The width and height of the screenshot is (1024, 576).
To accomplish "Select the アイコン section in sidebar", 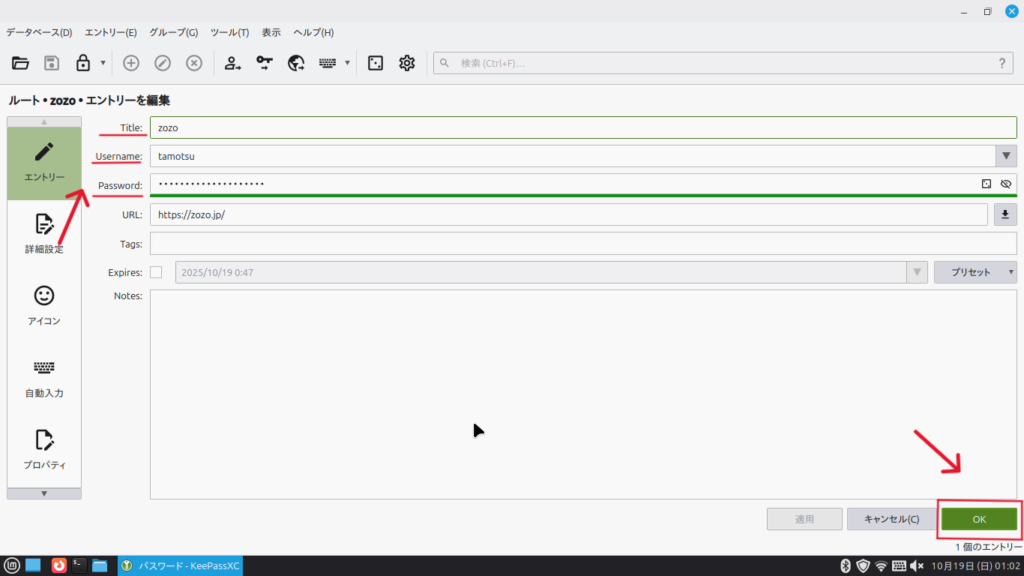I will pos(44,305).
